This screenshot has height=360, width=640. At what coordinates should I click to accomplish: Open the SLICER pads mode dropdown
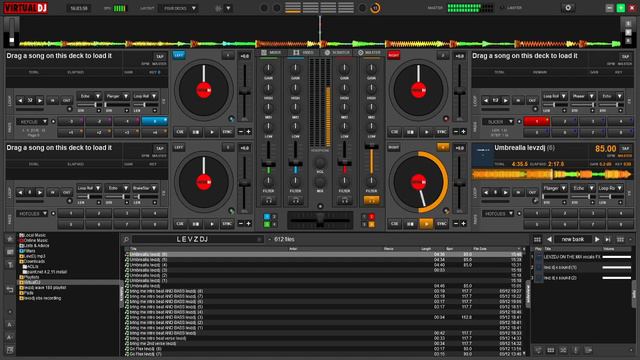coord(498,122)
